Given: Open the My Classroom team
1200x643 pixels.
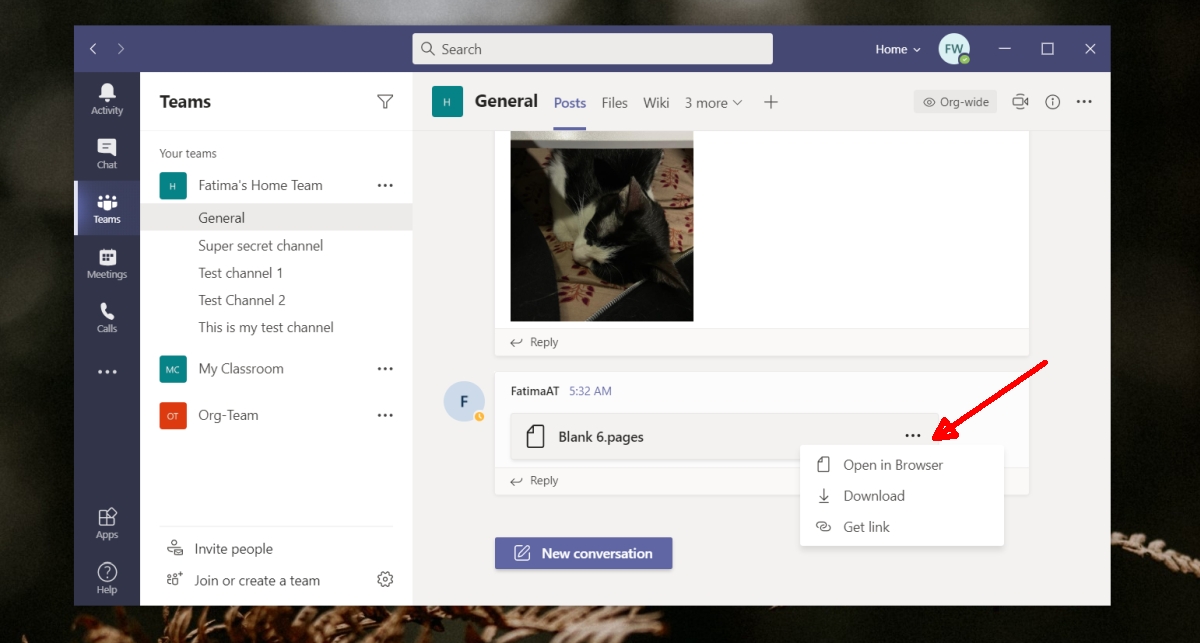Looking at the screenshot, I should pyautogui.click(x=241, y=369).
